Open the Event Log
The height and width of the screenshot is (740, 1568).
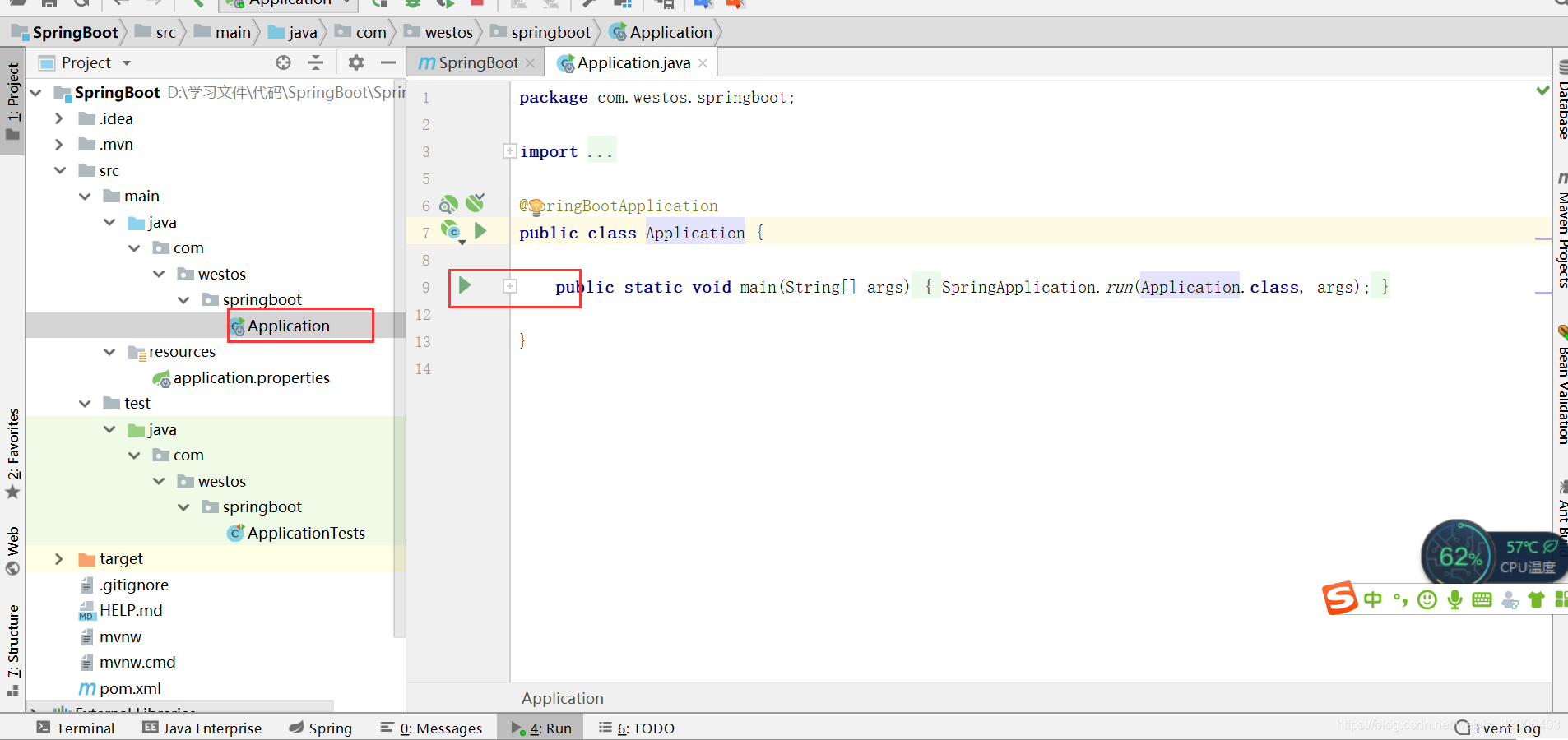(1497, 728)
